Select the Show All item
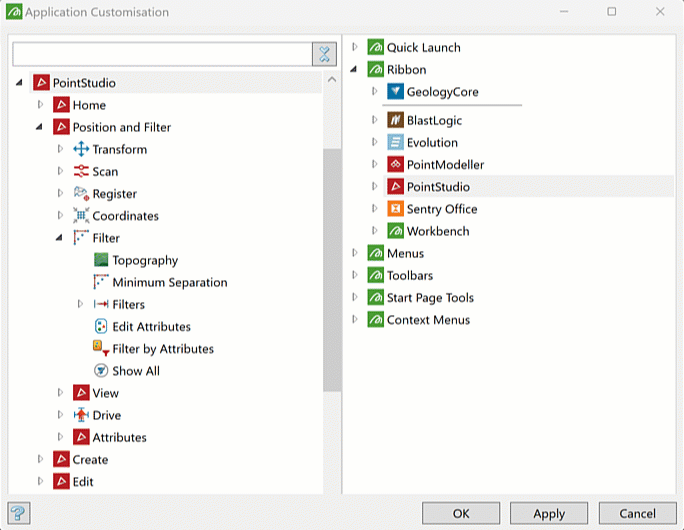 [136, 371]
